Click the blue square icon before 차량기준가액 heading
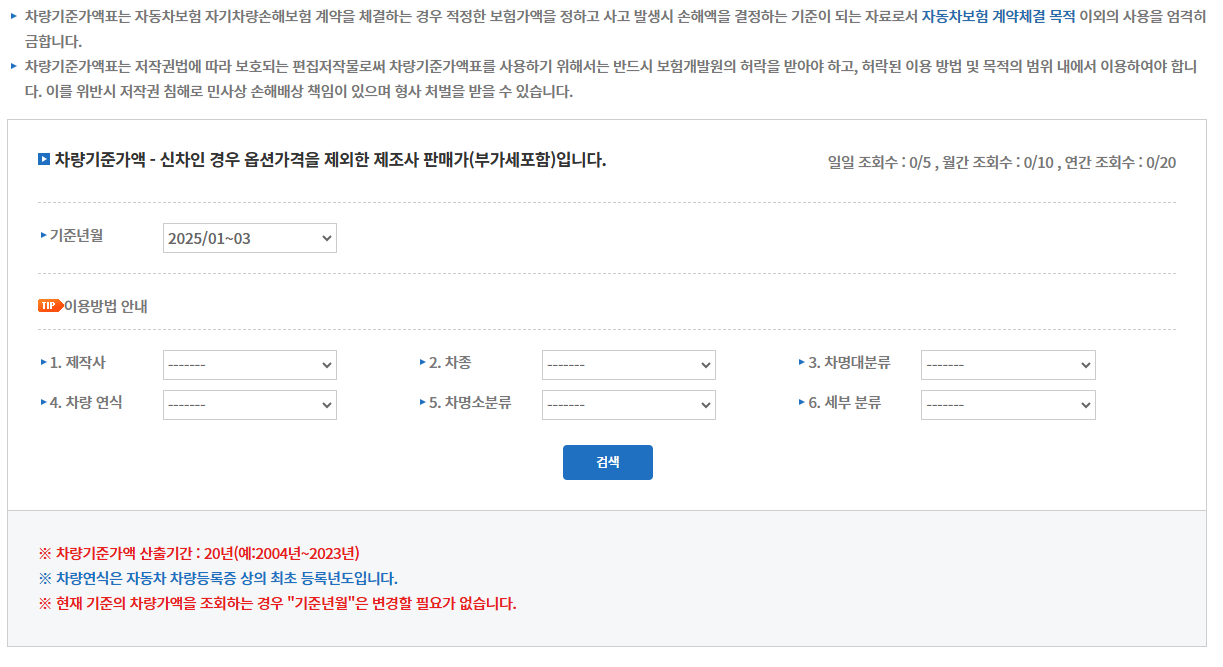 [x=44, y=159]
